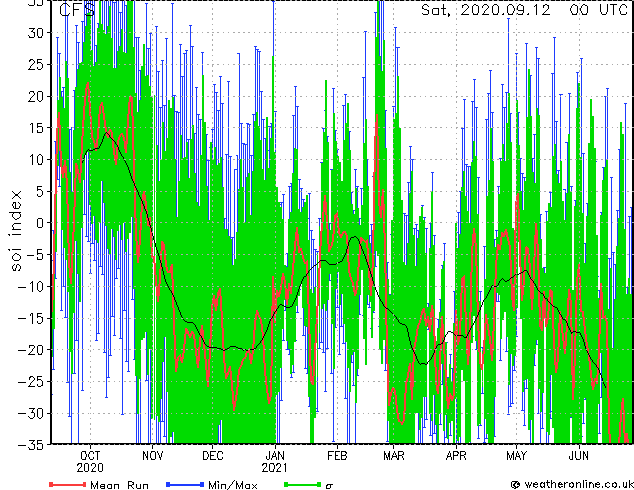Click the date 'Sat, 2020.09.12 00 UTC'
Image resolution: width=634 pixels, height=490 pixels.
[524, 10]
